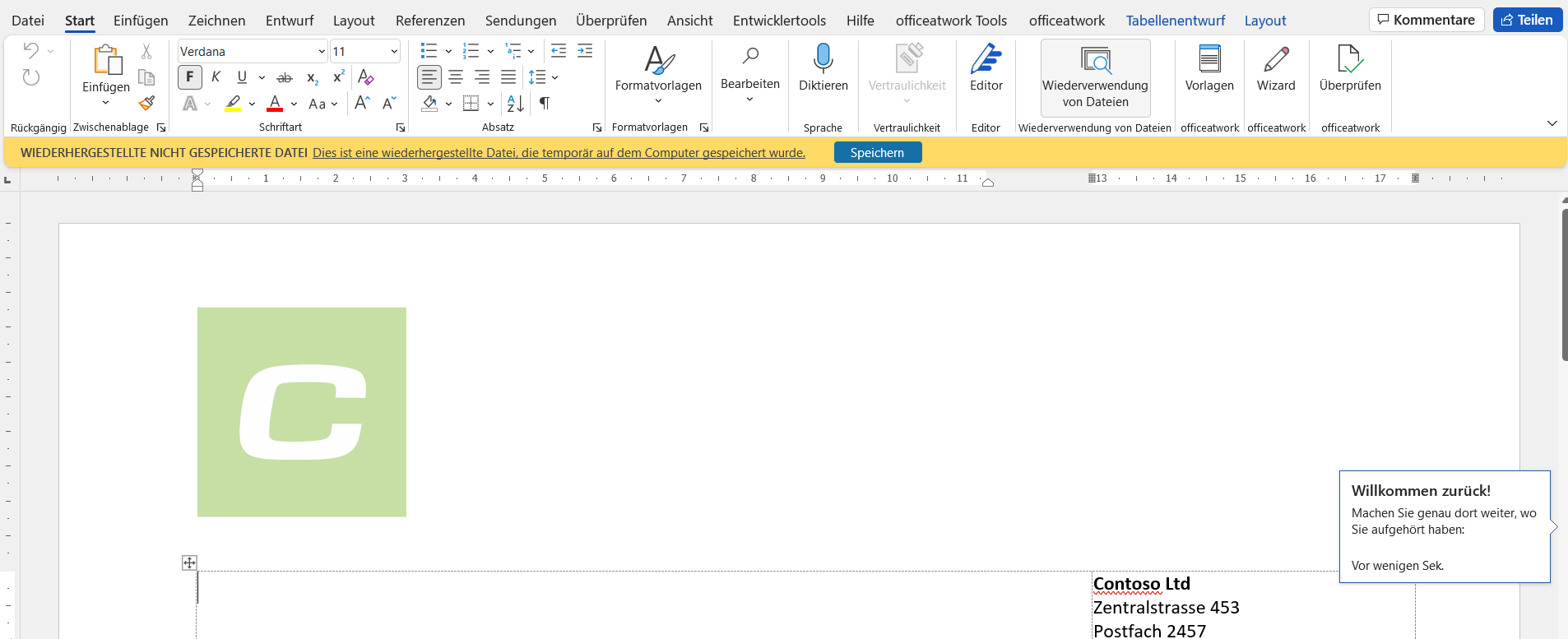Open the Editor pane

click(x=986, y=68)
